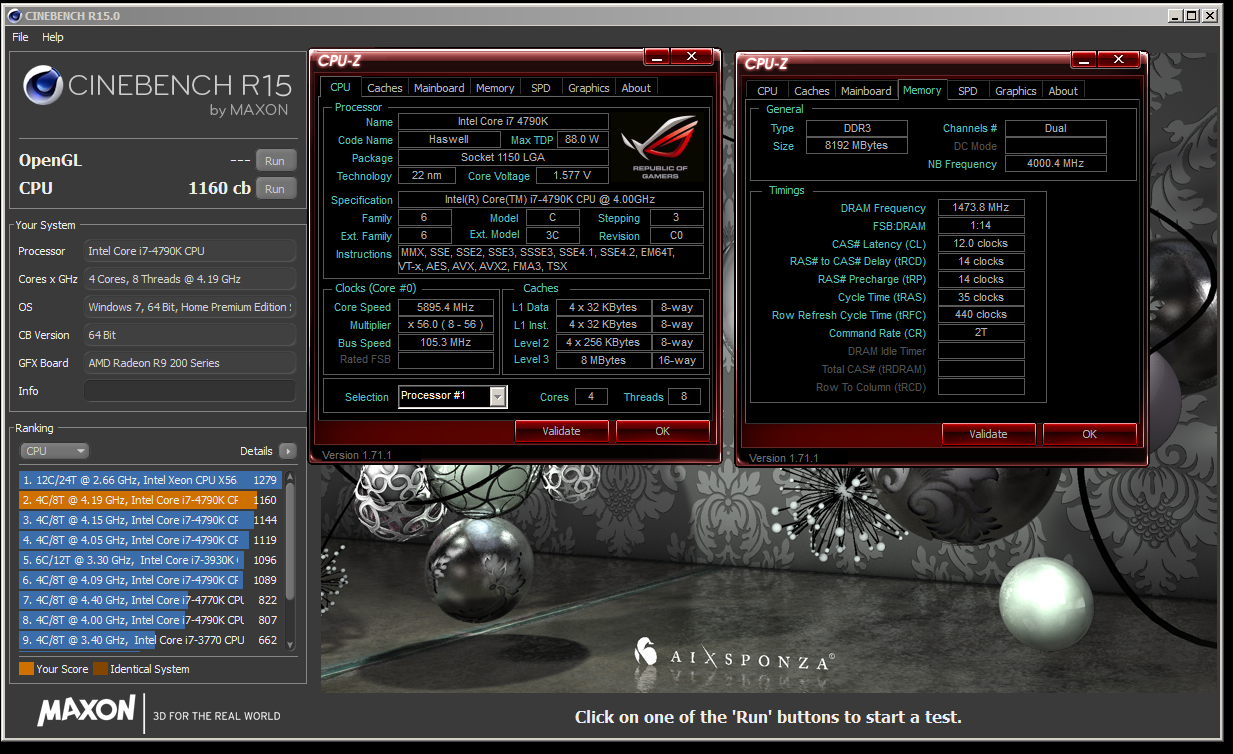The width and height of the screenshot is (1233, 754).
Task: Maximize the Cinebench R15.0 window
Action: 1191,15
